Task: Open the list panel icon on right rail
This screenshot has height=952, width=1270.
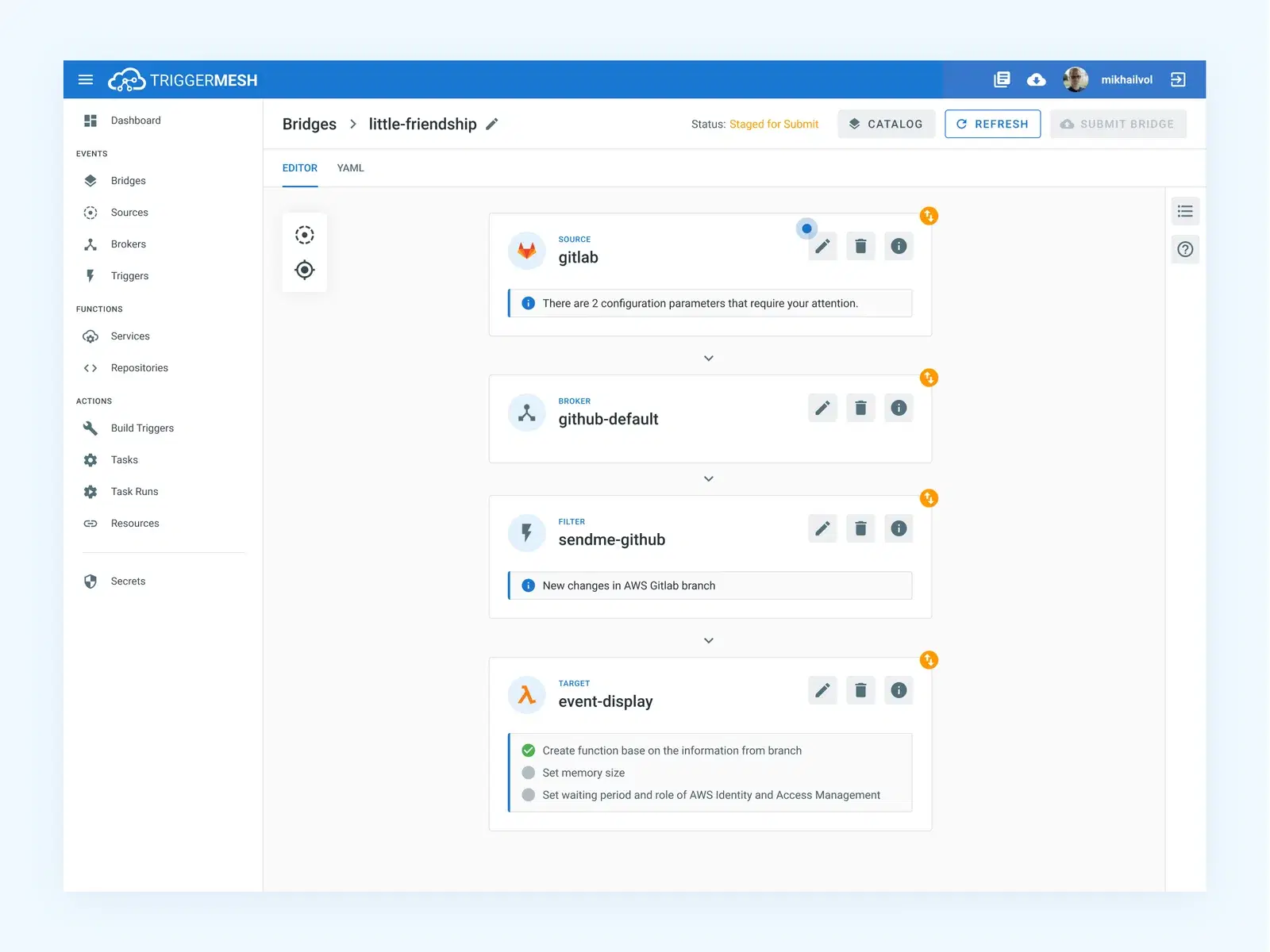Action: (x=1185, y=211)
